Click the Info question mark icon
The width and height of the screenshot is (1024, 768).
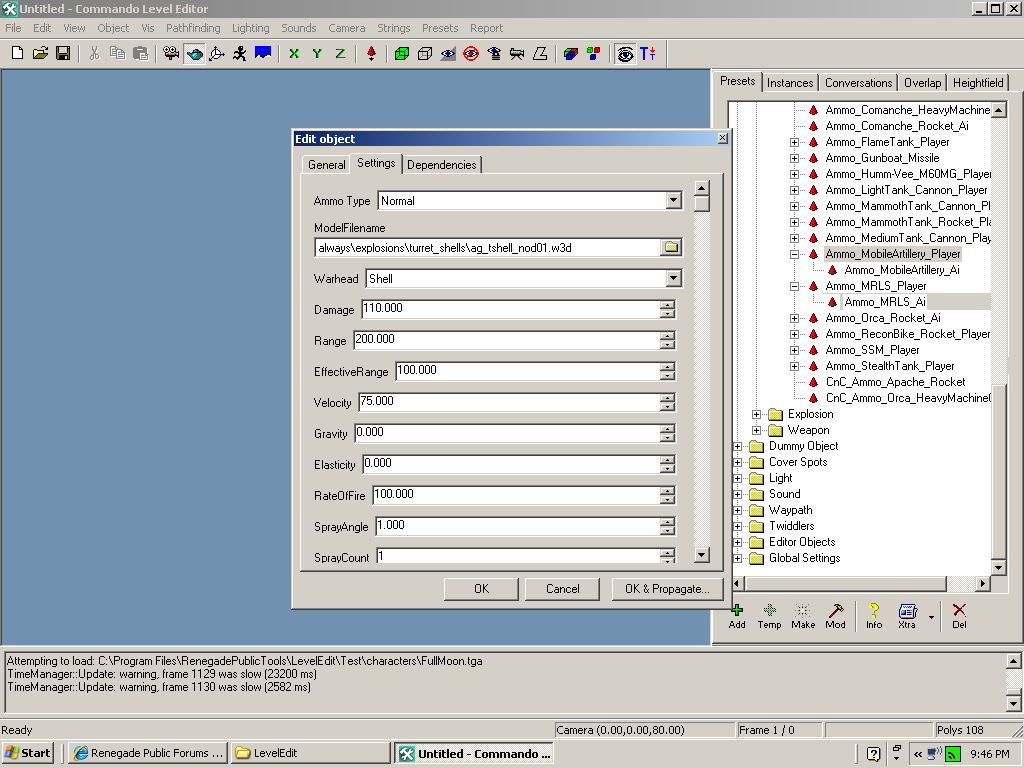click(x=874, y=611)
